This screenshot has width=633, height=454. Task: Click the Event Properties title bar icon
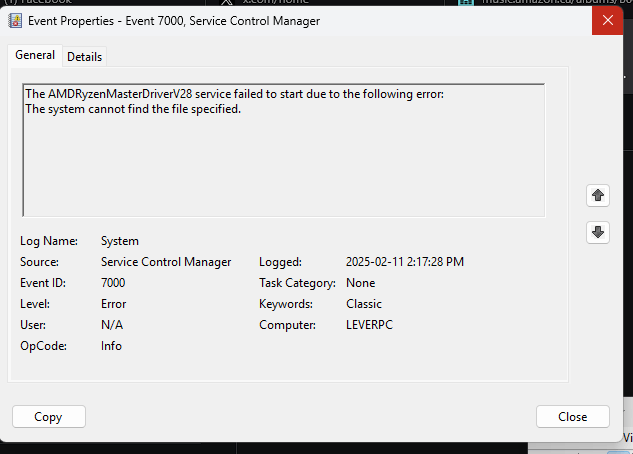(x=15, y=21)
